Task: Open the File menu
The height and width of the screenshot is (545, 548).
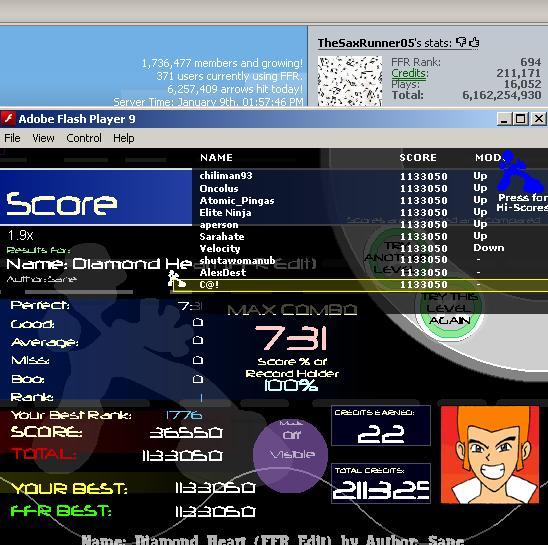Action: point(12,138)
